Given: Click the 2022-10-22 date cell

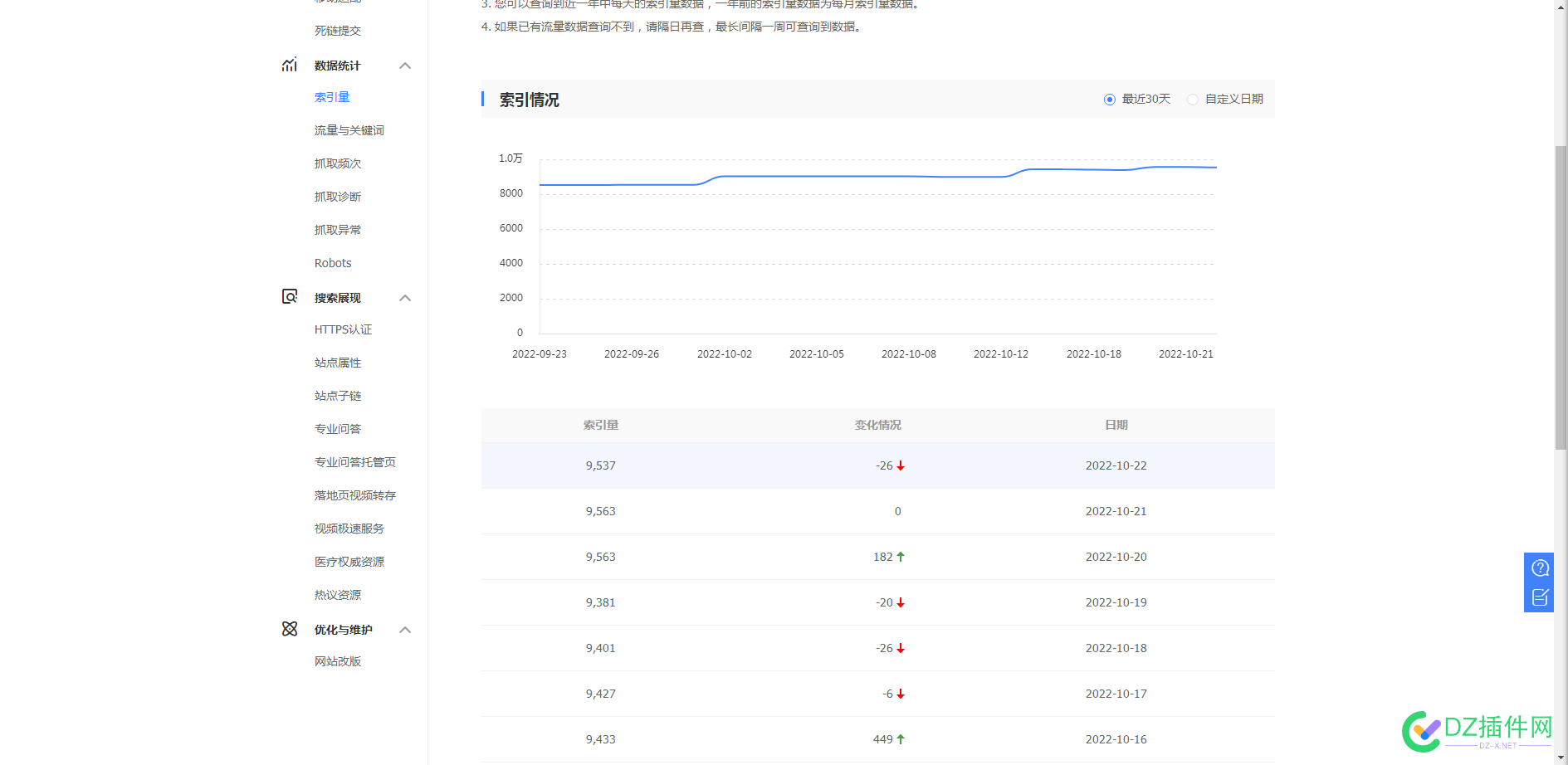Looking at the screenshot, I should pyautogui.click(x=1116, y=465).
